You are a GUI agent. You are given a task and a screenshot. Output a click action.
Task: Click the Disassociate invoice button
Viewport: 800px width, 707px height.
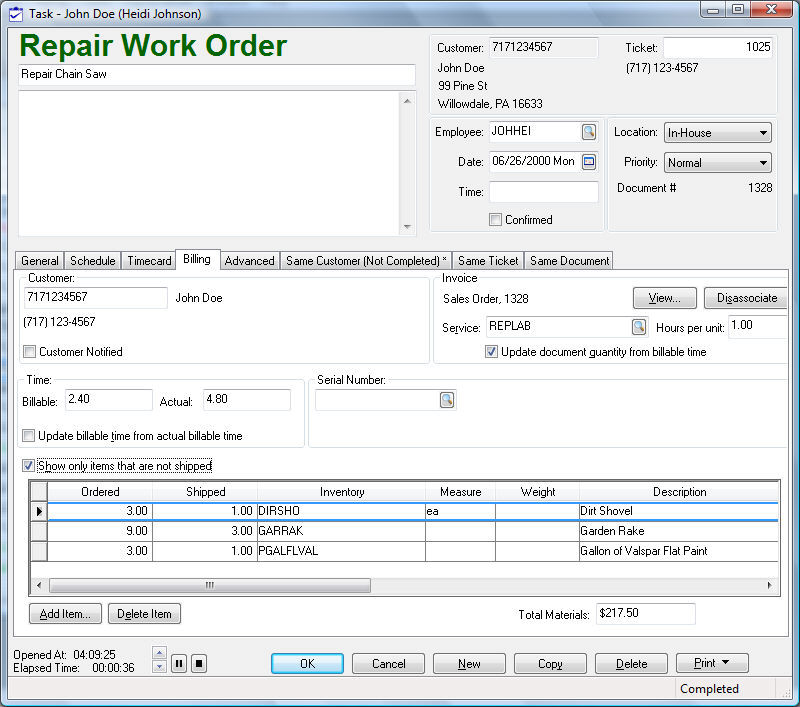tap(746, 298)
